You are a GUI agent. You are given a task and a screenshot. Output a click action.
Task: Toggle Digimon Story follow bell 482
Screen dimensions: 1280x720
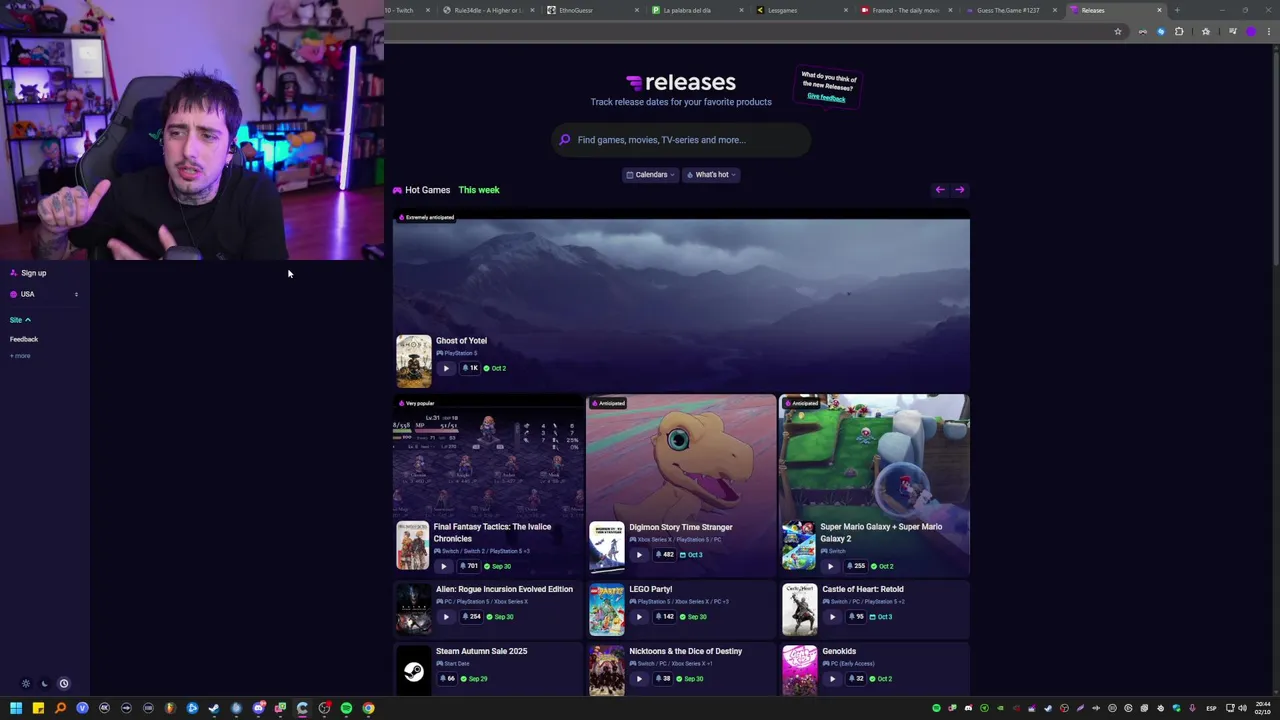[664, 555]
